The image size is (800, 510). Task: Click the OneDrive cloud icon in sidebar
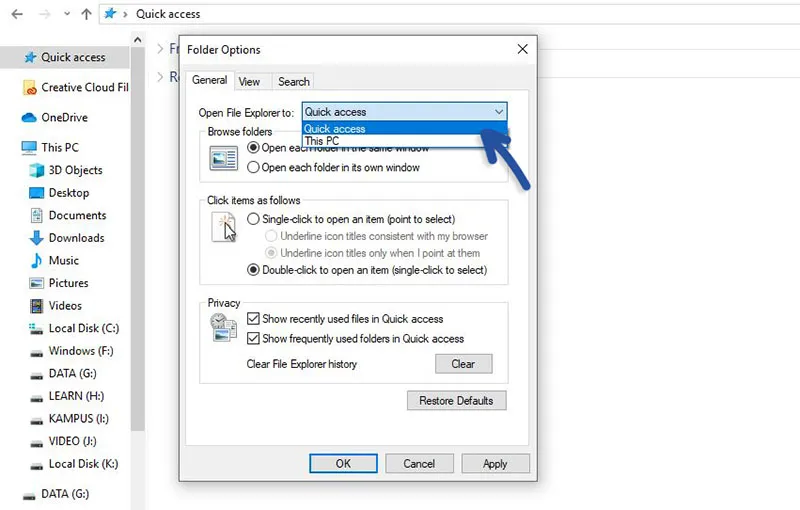tap(29, 118)
